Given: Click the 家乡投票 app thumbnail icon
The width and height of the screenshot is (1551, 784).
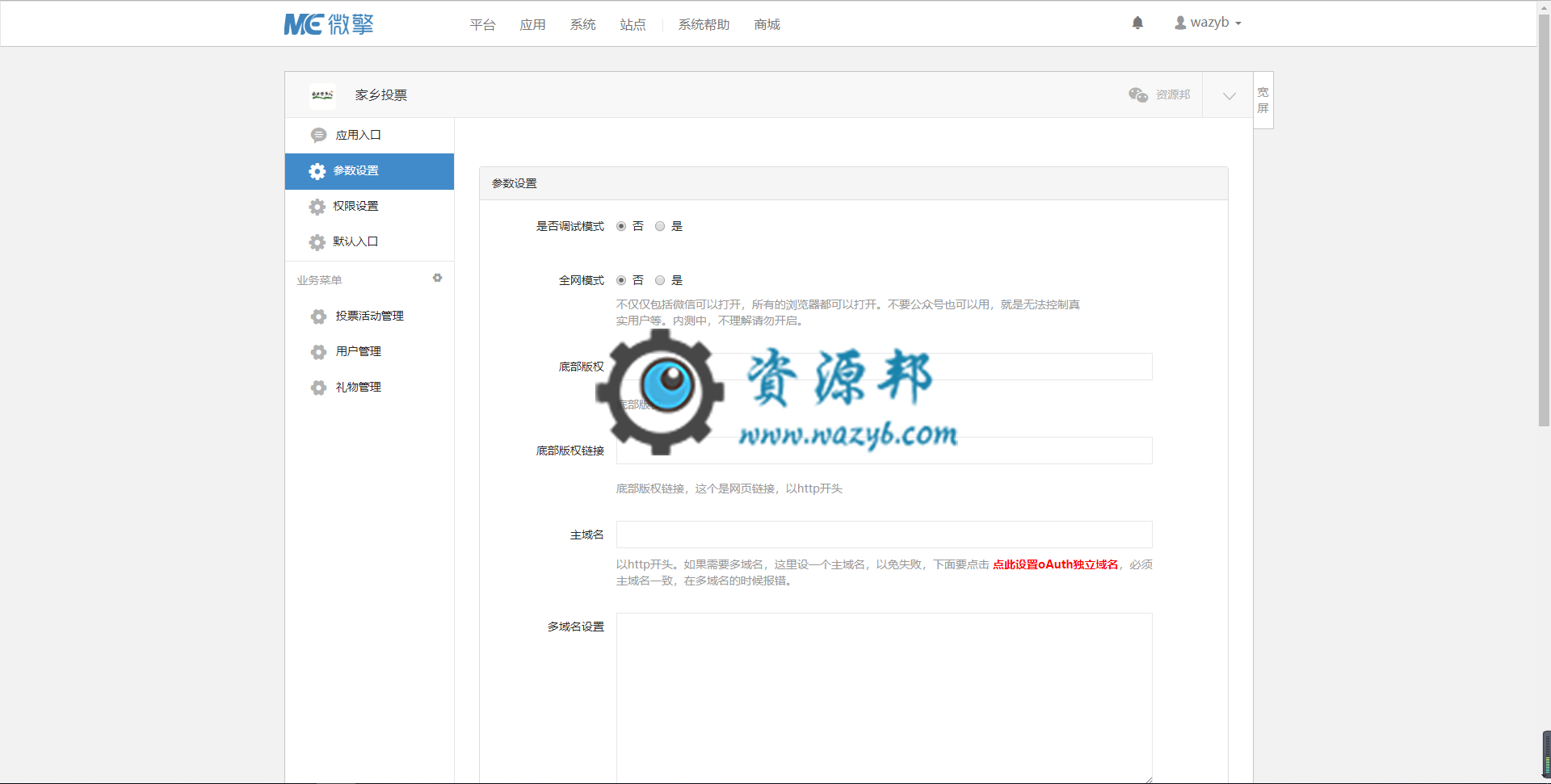Looking at the screenshot, I should coord(322,95).
